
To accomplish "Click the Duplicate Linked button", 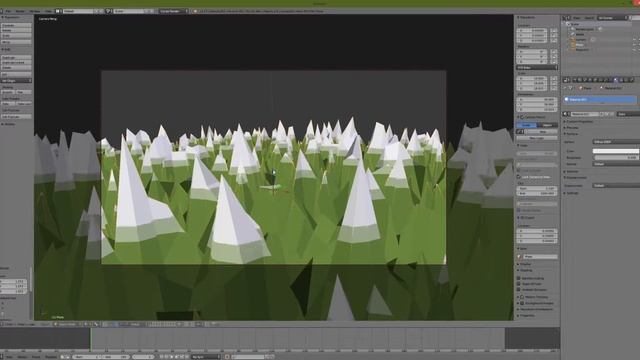I will (x=16, y=62).
